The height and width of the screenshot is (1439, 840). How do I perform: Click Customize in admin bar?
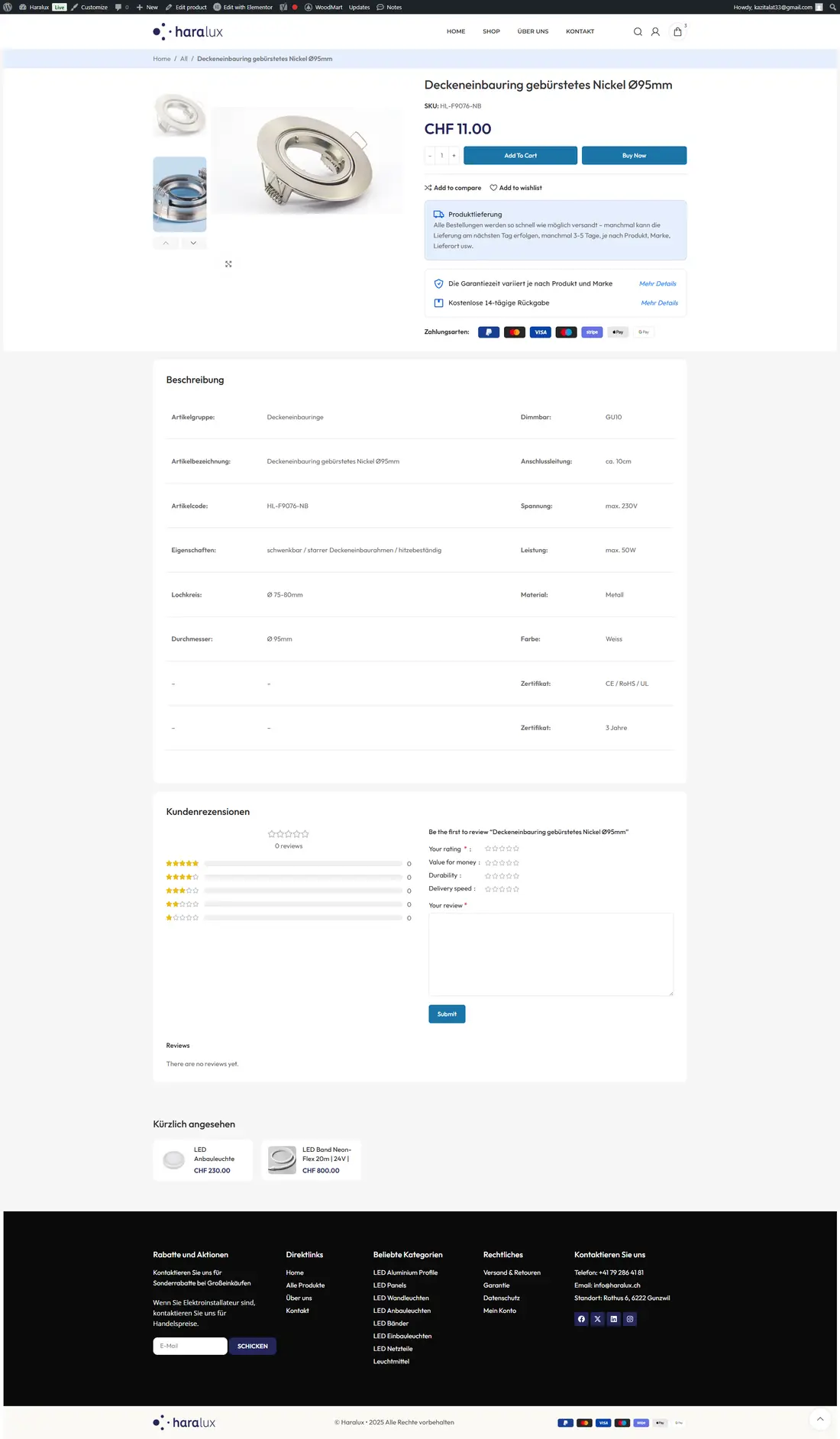coord(89,7)
